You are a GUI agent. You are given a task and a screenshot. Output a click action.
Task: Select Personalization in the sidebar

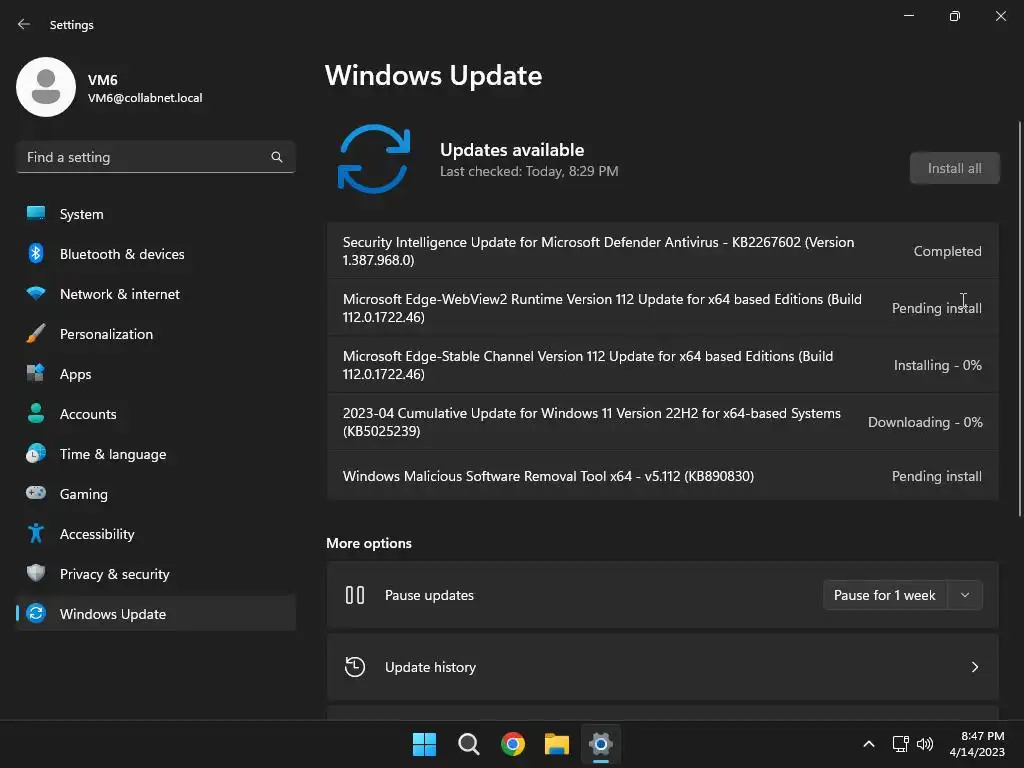(x=155, y=334)
